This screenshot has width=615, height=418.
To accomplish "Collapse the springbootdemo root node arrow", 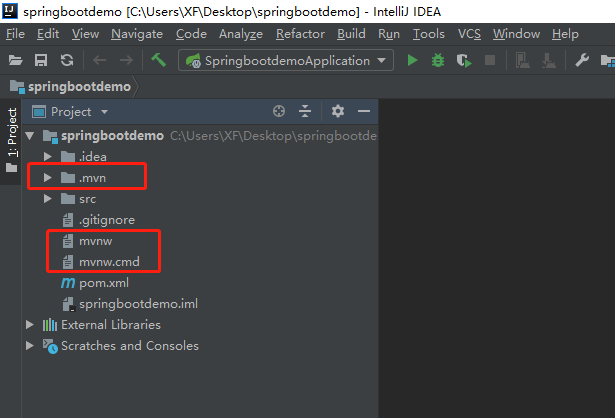I will tap(30, 136).
